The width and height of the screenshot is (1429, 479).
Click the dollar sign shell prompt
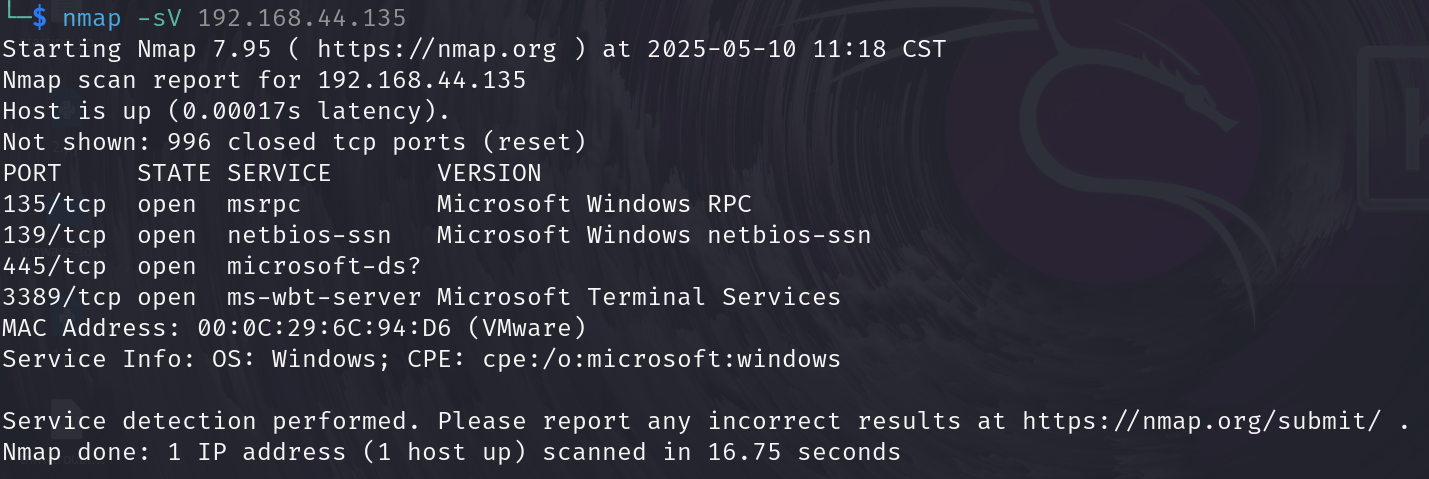coord(38,17)
